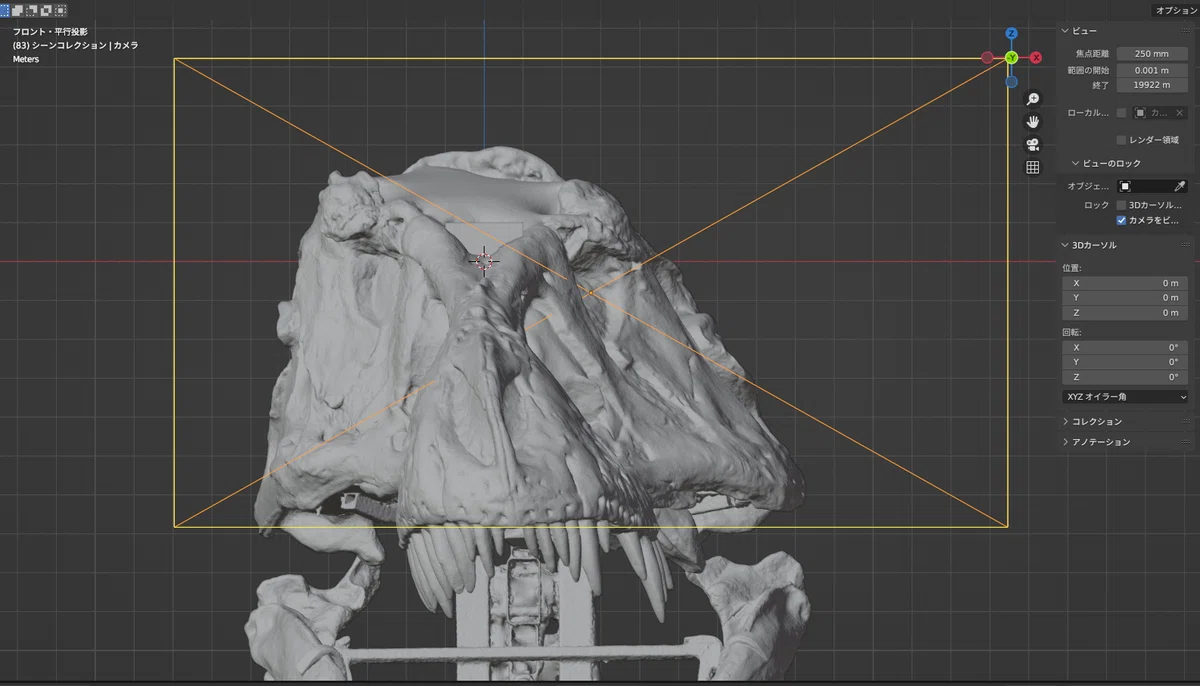Click the green Y axis gizmo ball
Screen dimensions: 1200x686
pyautogui.click(x=1011, y=58)
